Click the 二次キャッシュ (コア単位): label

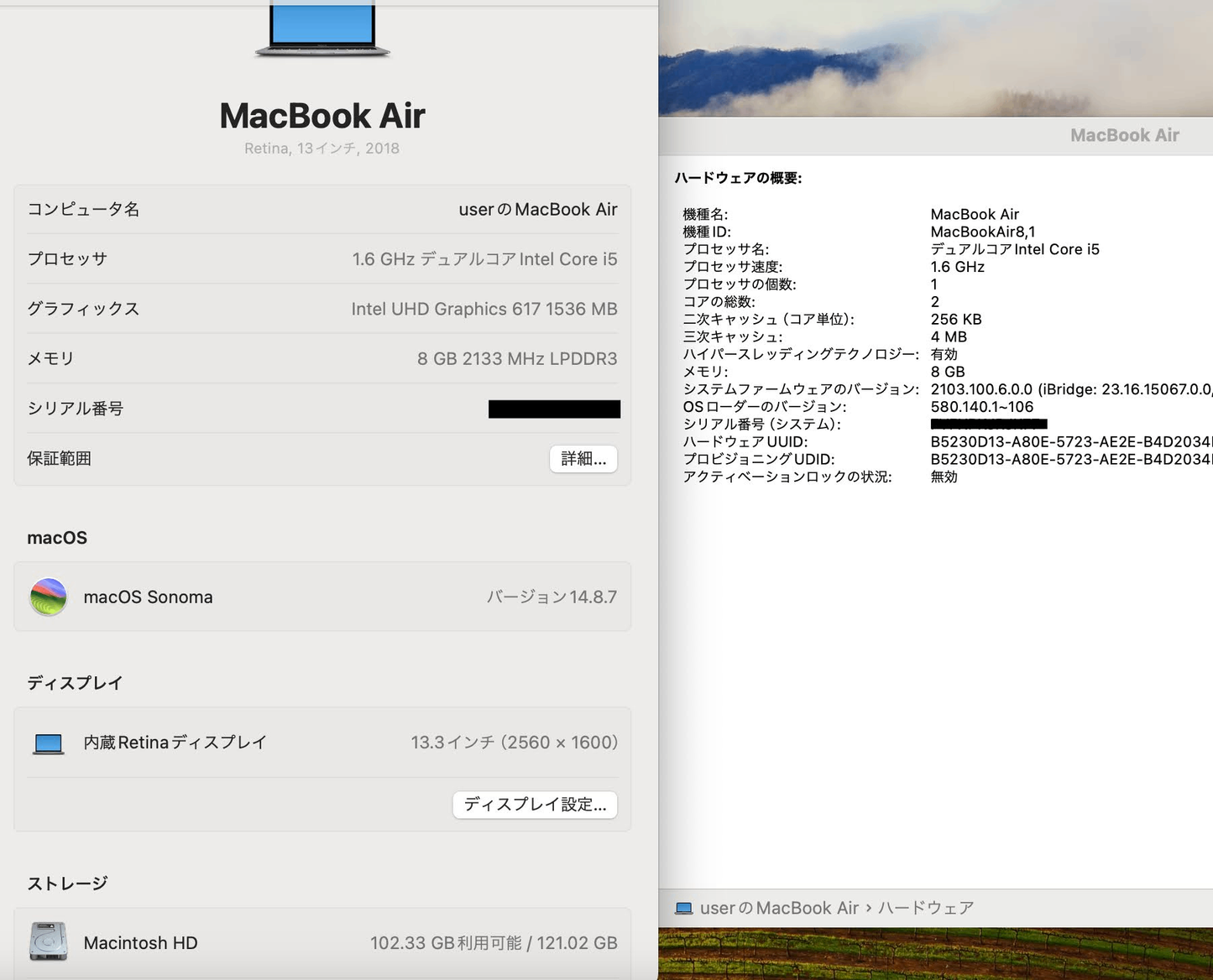(768, 319)
